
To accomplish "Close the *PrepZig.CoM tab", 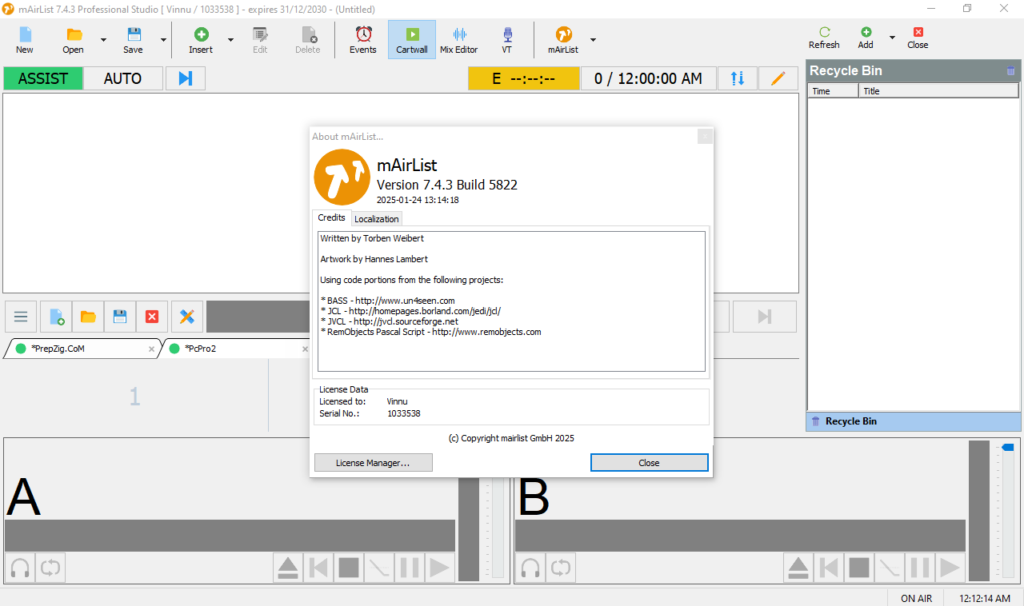I will coord(152,349).
